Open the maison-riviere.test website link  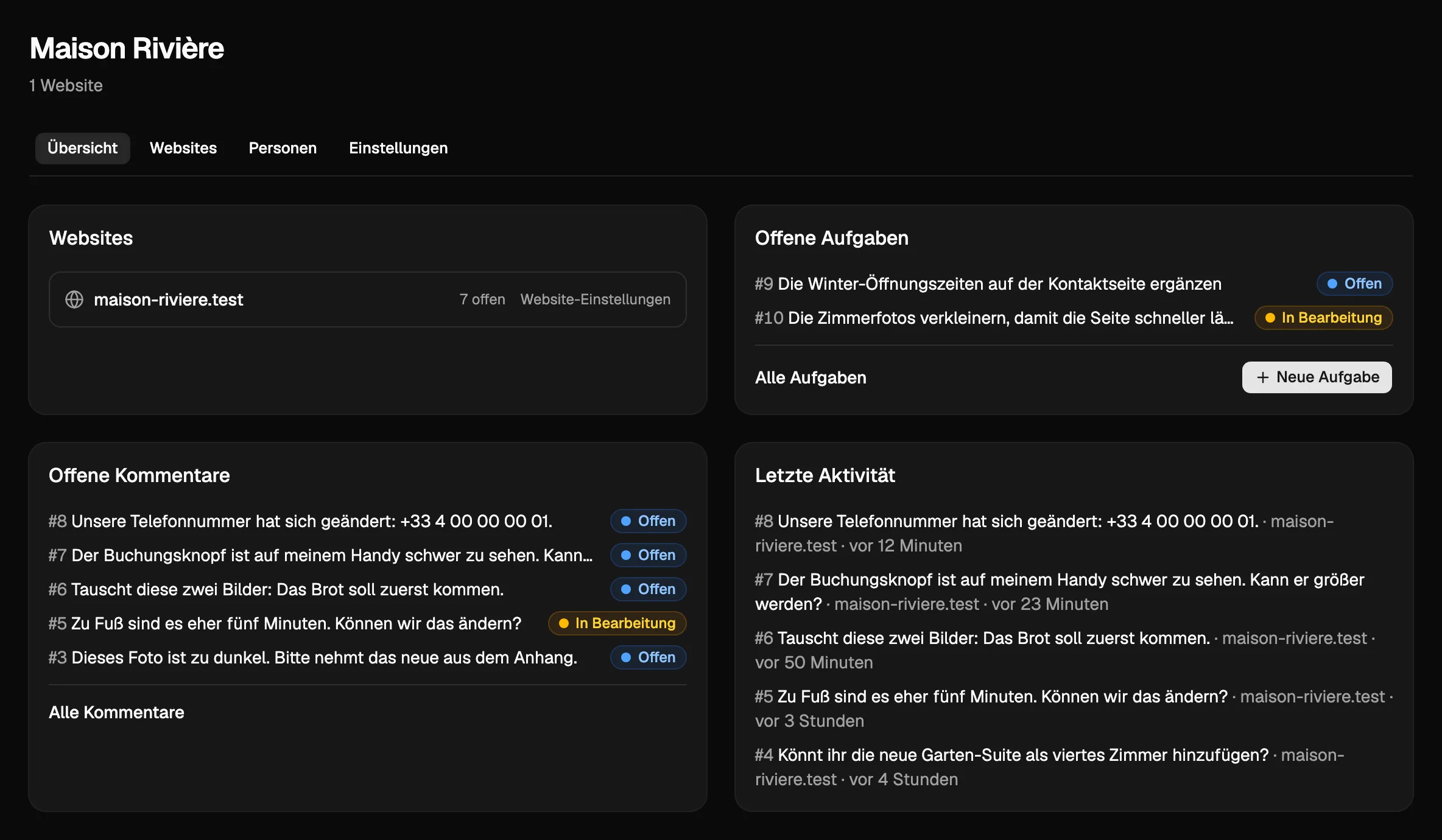coord(168,299)
